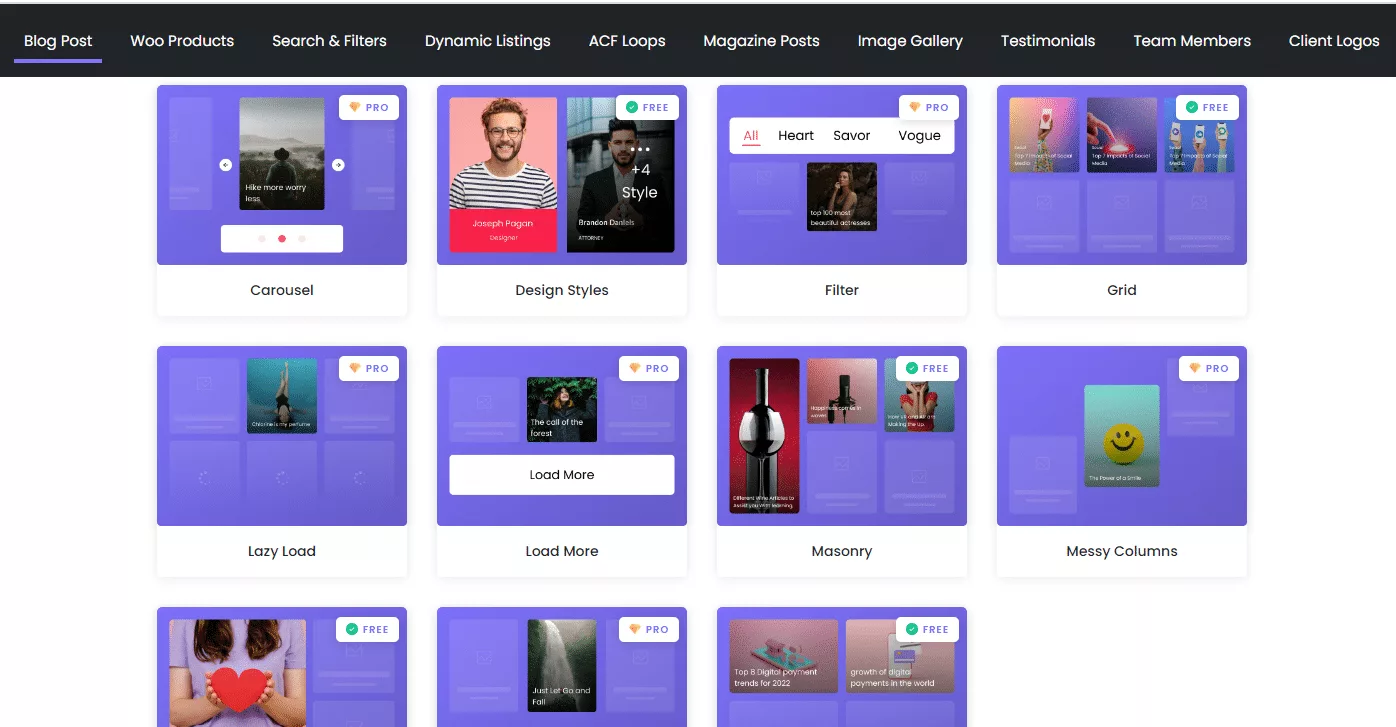Go to Dynamic Listings tab
Viewport: 1396px width, 727px height.
coord(487,41)
